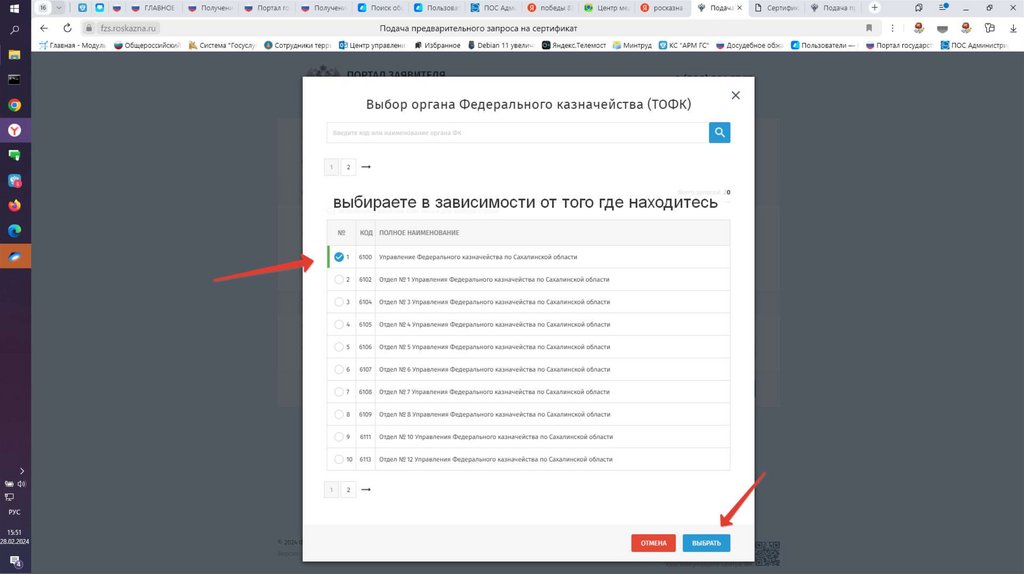The width and height of the screenshot is (1024, 574).
Task: Open Яндекс.Телемост bookmark
Action: click(x=573, y=45)
